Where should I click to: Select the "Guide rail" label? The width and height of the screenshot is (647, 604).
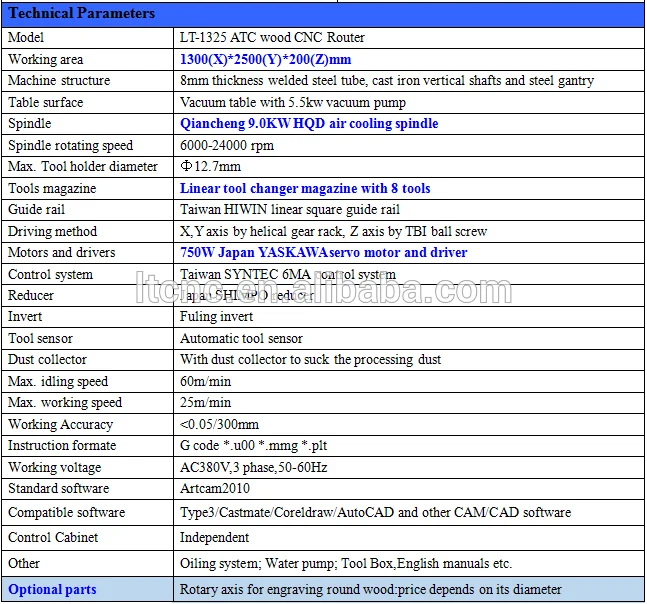pyautogui.click(x=36, y=209)
